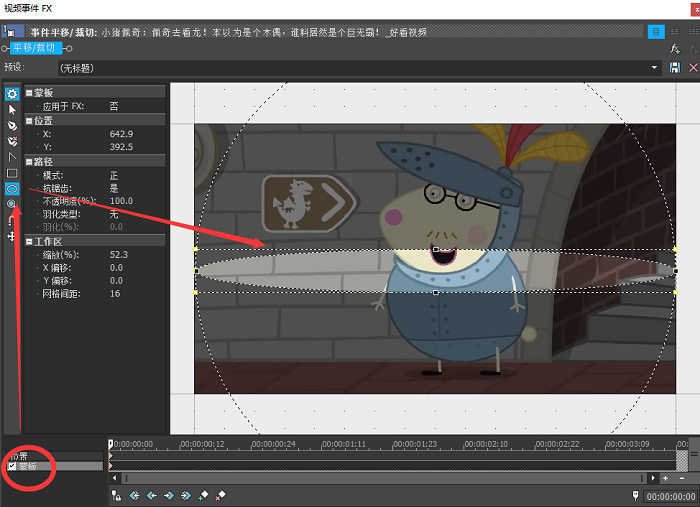Collapse the 蒙板 property group
The image size is (700, 507).
pyautogui.click(x=29, y=93)
